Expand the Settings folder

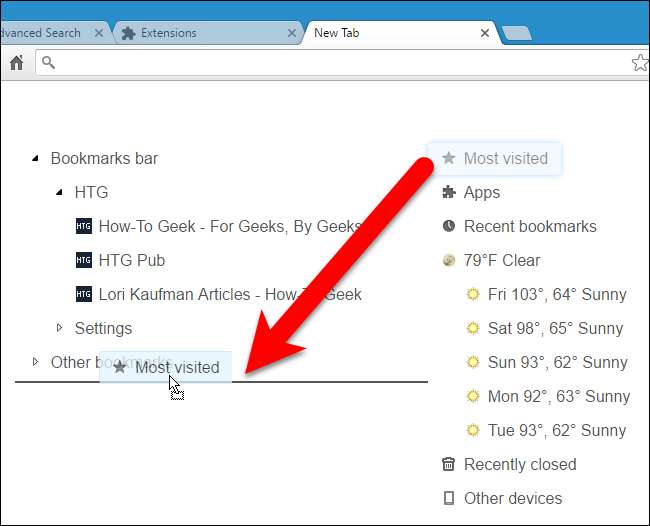[60, 328]
